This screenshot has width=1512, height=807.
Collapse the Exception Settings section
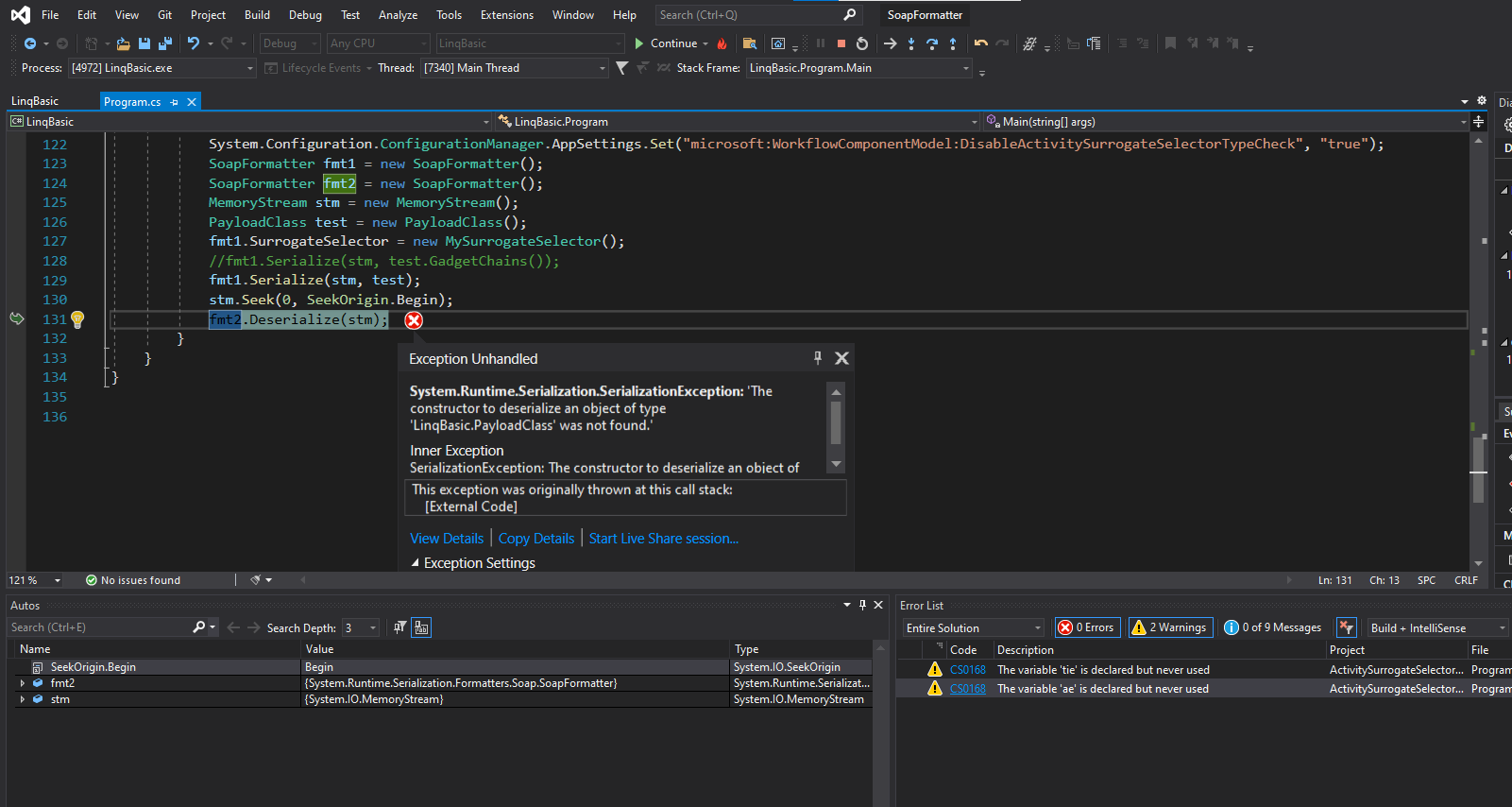416,563
